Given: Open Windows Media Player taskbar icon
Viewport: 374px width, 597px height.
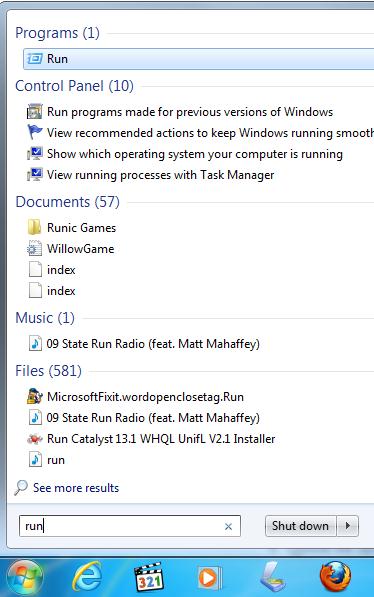Looking at the screenshot, I should 209,578.
